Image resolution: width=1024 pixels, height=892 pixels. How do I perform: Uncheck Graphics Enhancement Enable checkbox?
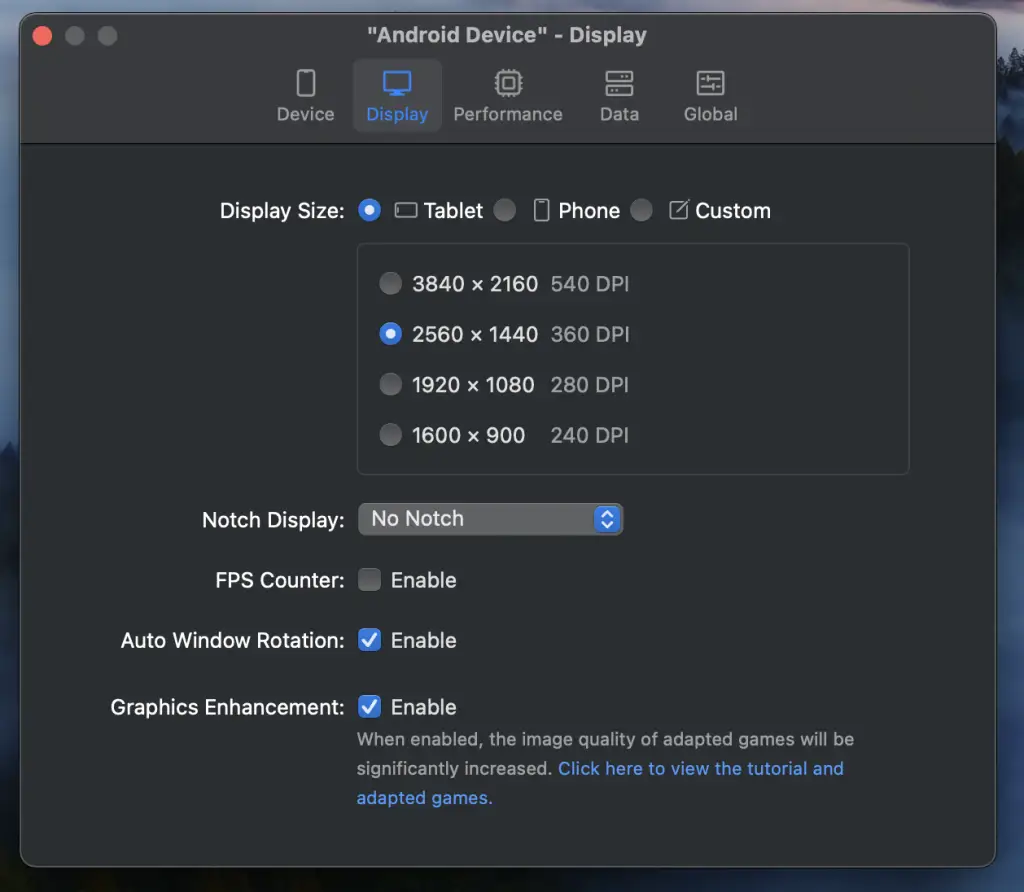[370, 707]
